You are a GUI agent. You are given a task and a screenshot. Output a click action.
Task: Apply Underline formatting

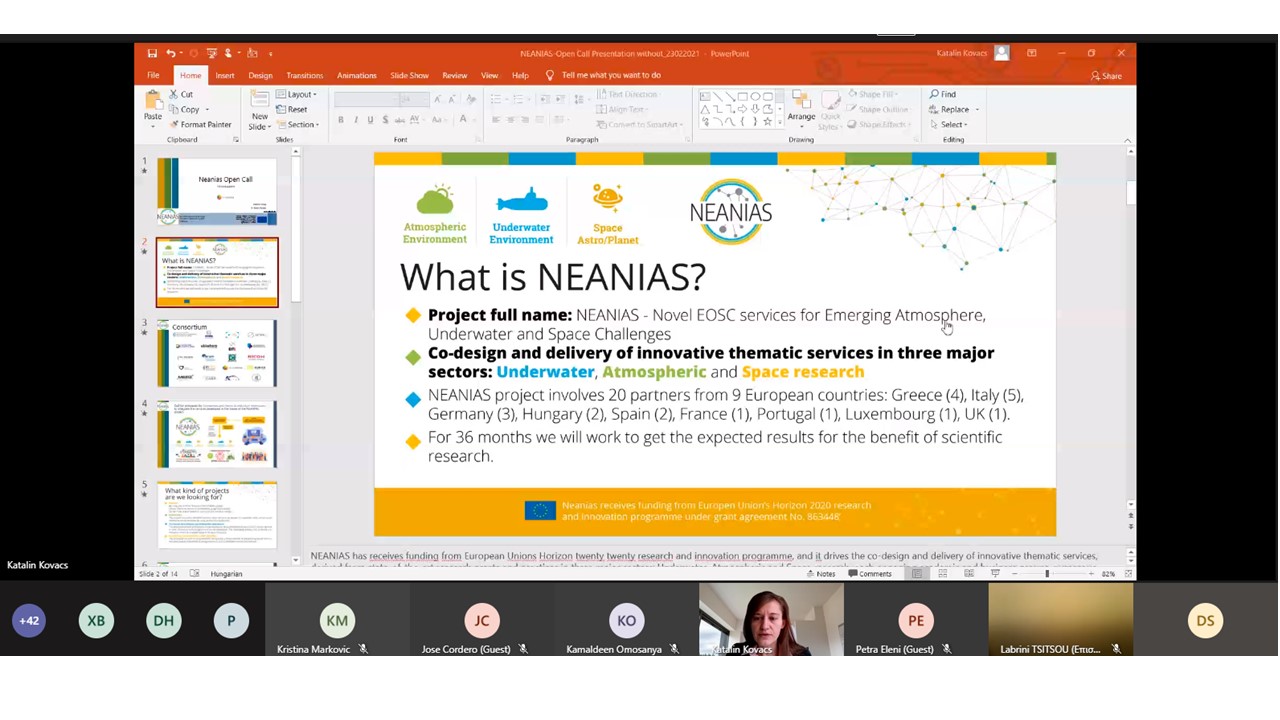(370, 120)
